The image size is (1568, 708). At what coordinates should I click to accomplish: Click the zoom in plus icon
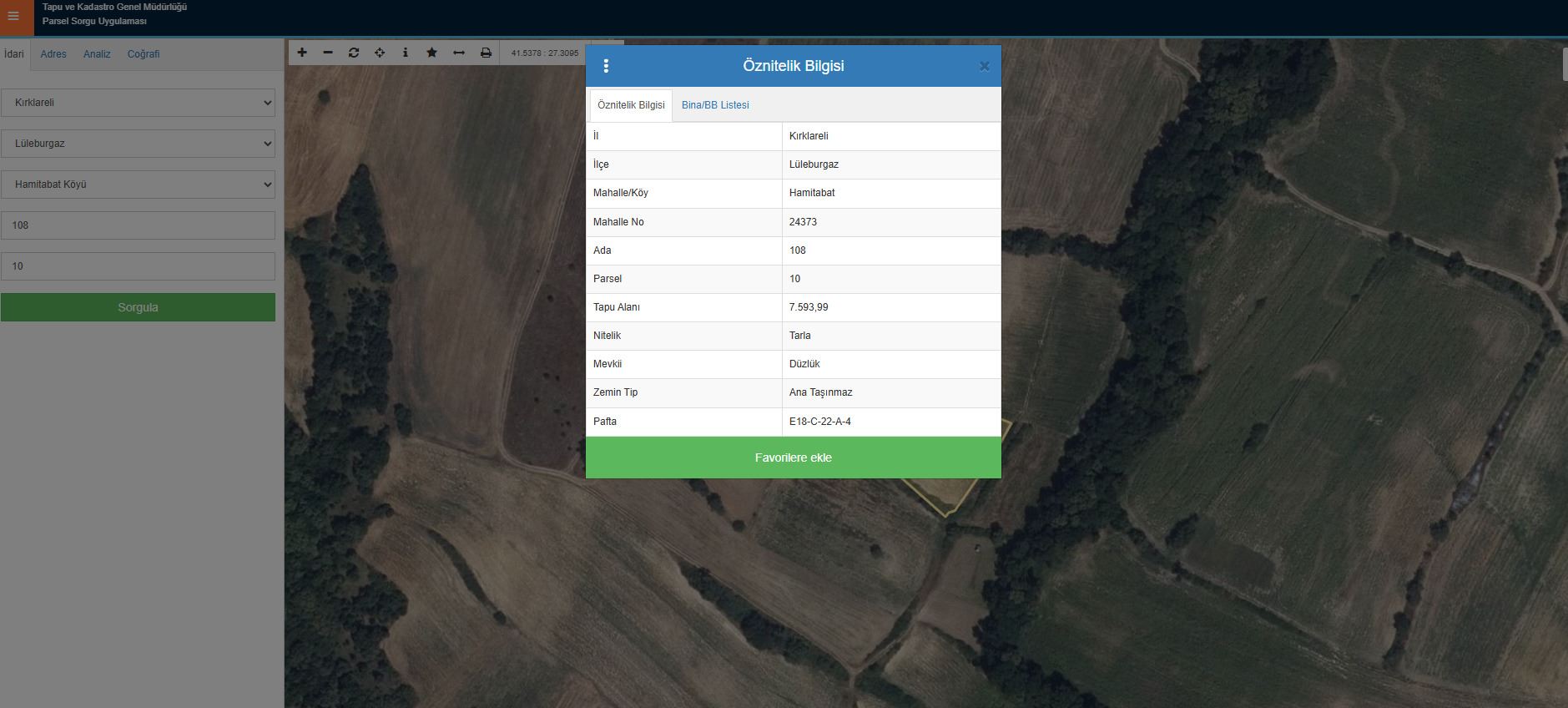click(302, 53)
